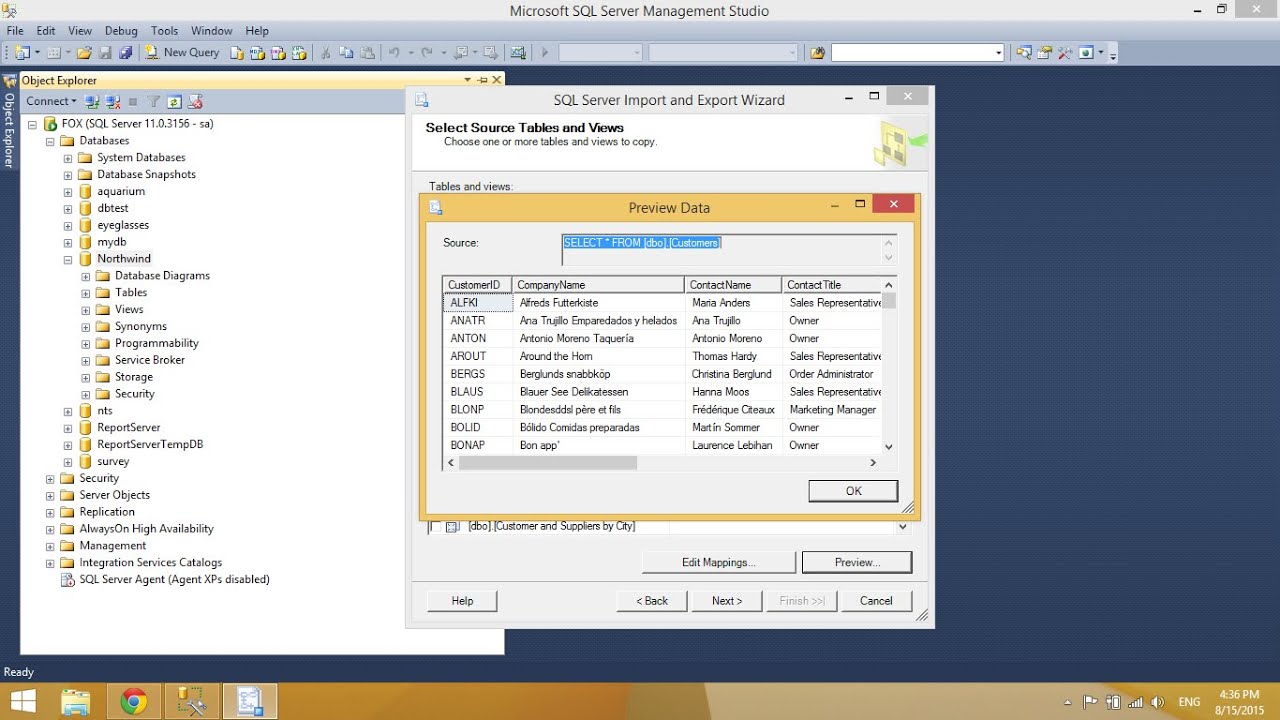Select SQL Server Agent node in tree
Screen dimensions: 1280x720
click(174, 579)
